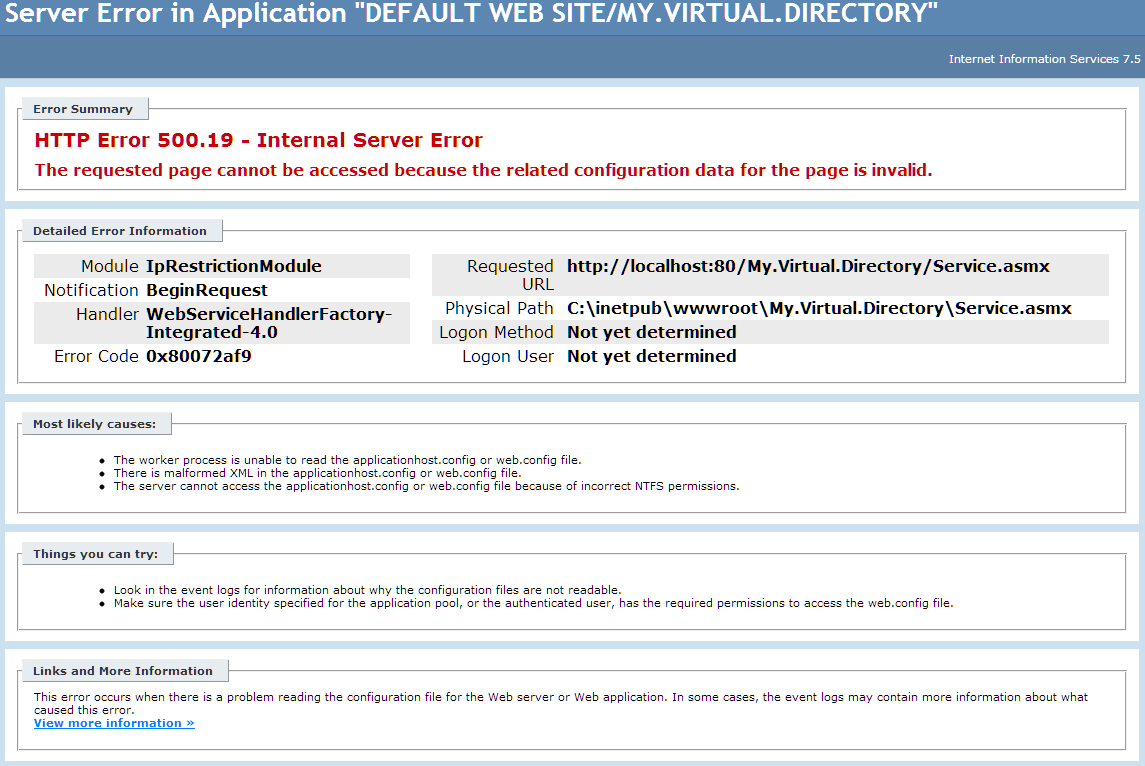Click the Requested URL value
Screen dimensions: 1145x766
pyautogui.click(x=807, y=266)
